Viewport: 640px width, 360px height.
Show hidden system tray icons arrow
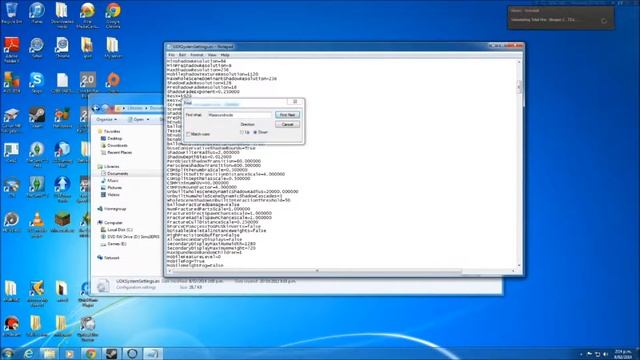click(x=581, y=354)
